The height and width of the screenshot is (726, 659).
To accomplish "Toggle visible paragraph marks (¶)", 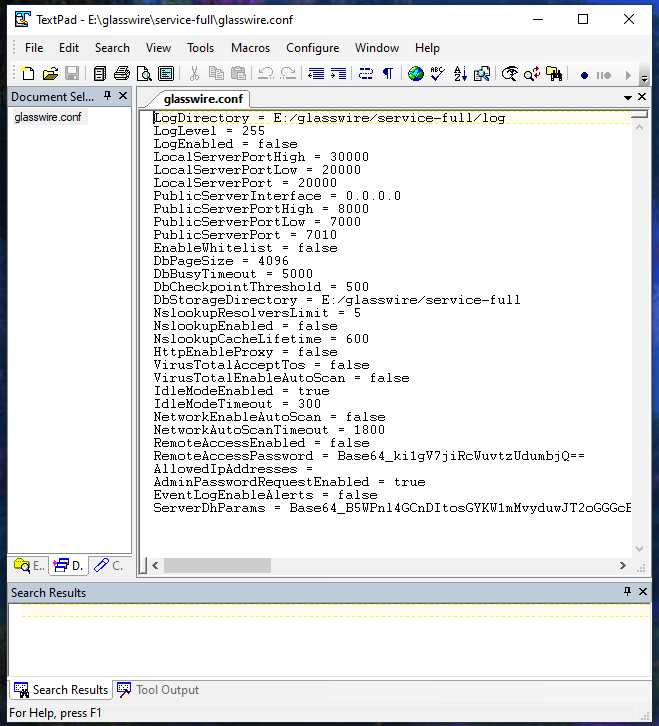I will (x=387, y=74).
